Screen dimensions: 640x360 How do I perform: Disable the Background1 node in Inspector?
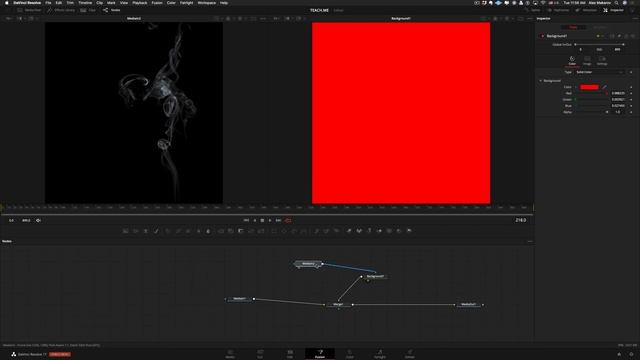pos(542,36)
